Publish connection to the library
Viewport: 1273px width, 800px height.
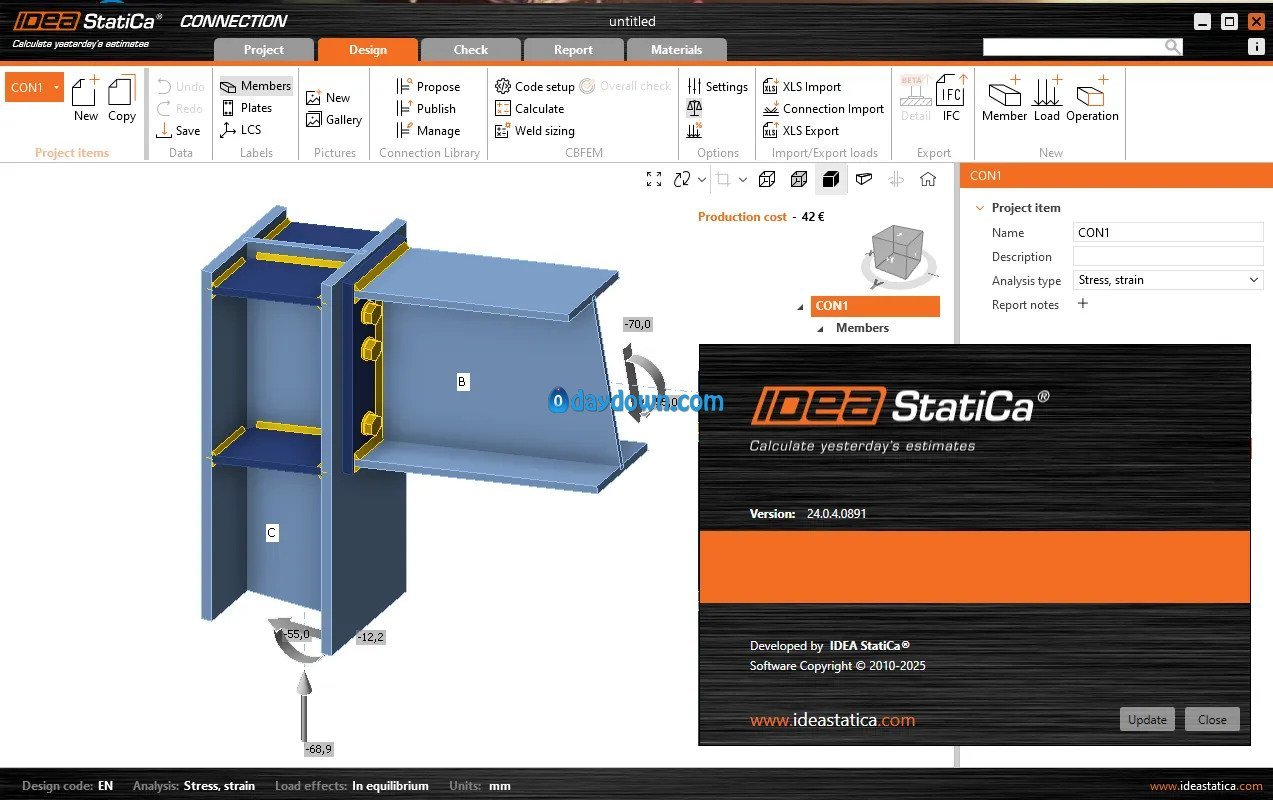426,109
